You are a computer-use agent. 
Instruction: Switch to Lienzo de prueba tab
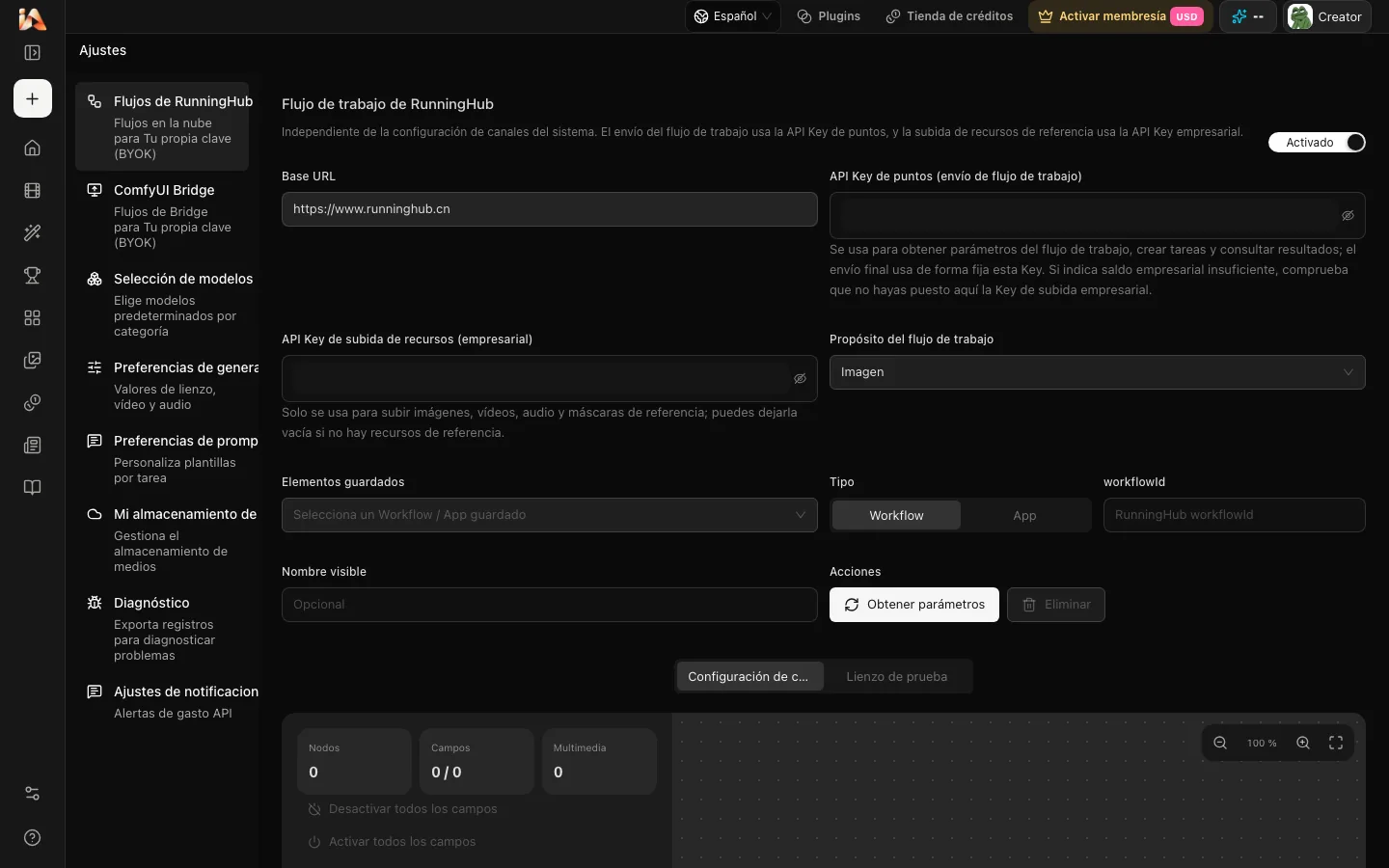[x=897, y=676]
